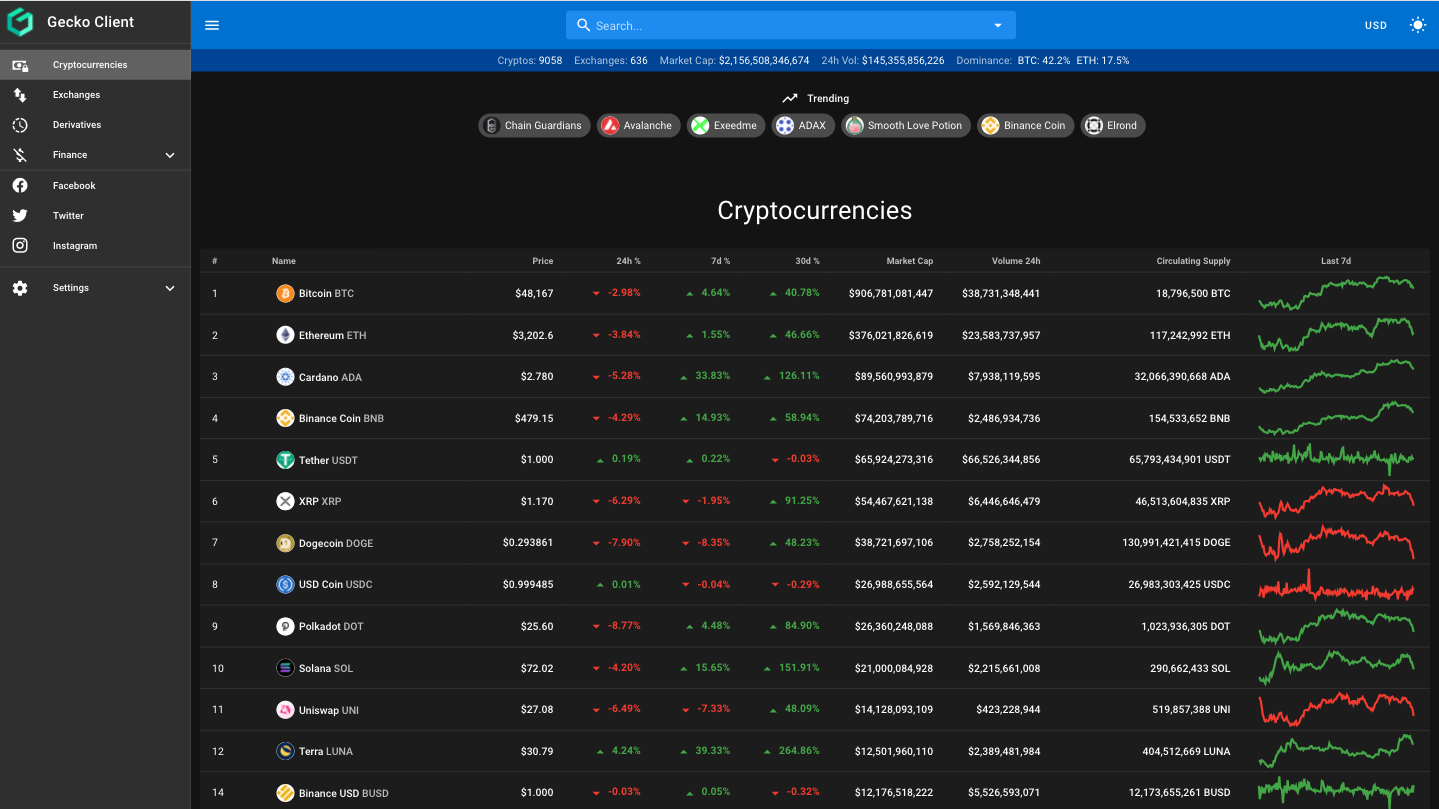Viewport: 1439px width, 809px height.
Task: Click the Binance Coin logo in row 4
Action: [285, 418]
